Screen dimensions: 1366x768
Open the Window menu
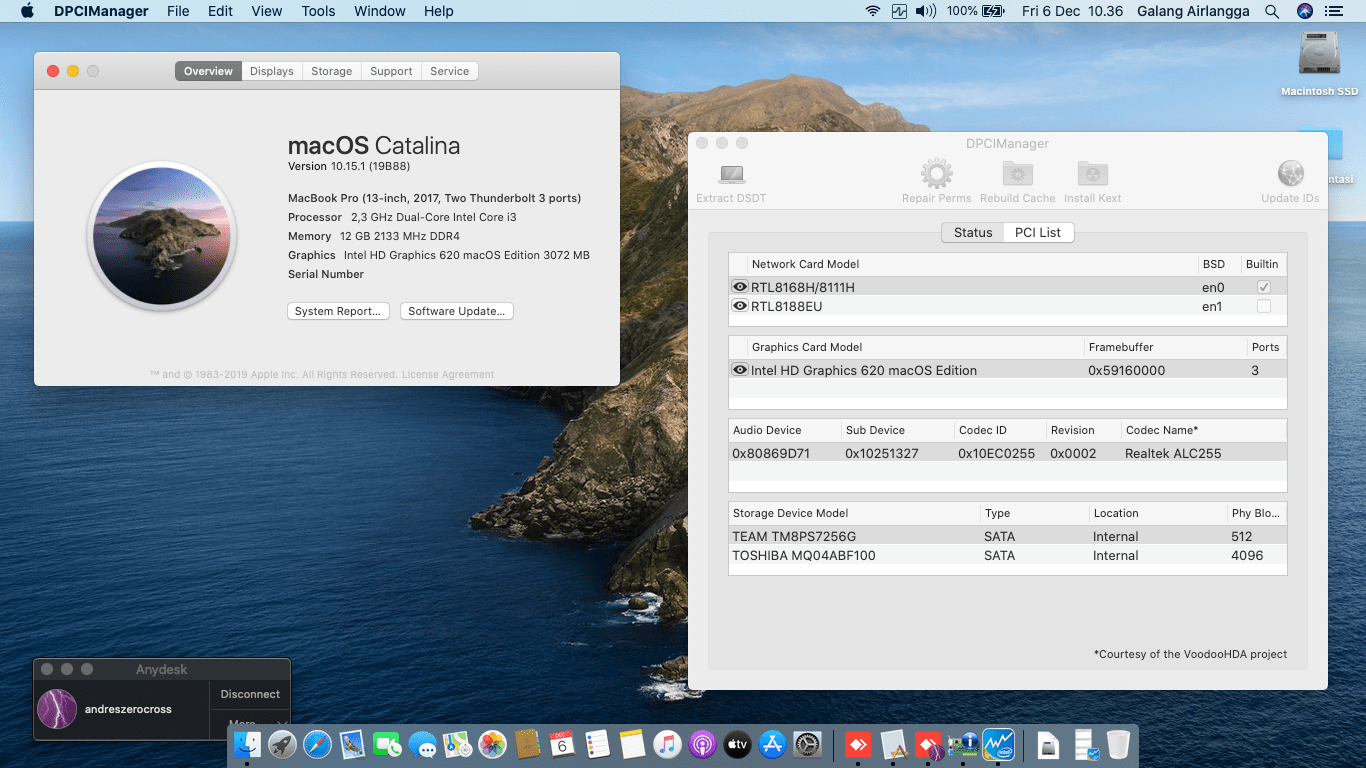379,11
